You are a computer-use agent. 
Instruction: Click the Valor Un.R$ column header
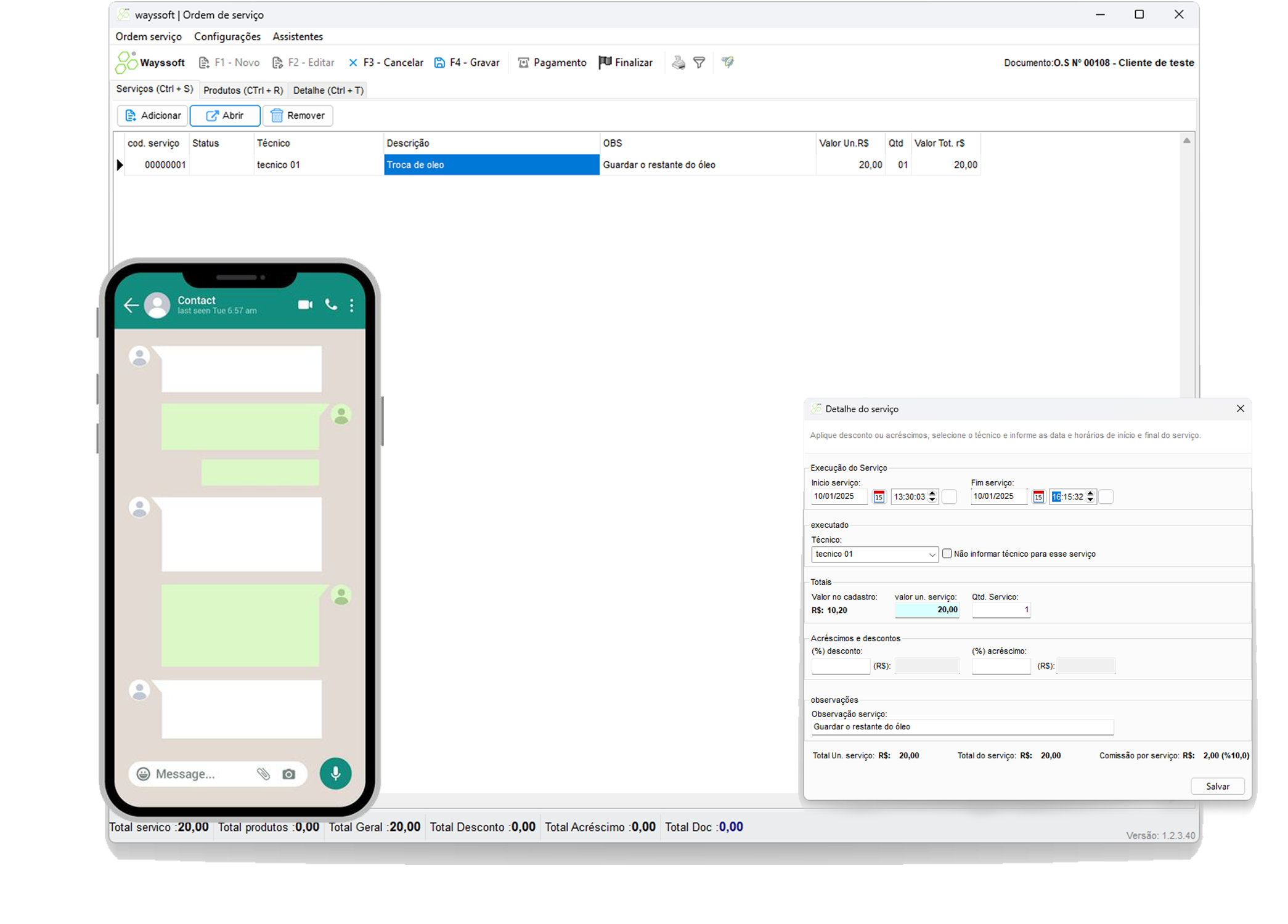click(x=850, y=144)
